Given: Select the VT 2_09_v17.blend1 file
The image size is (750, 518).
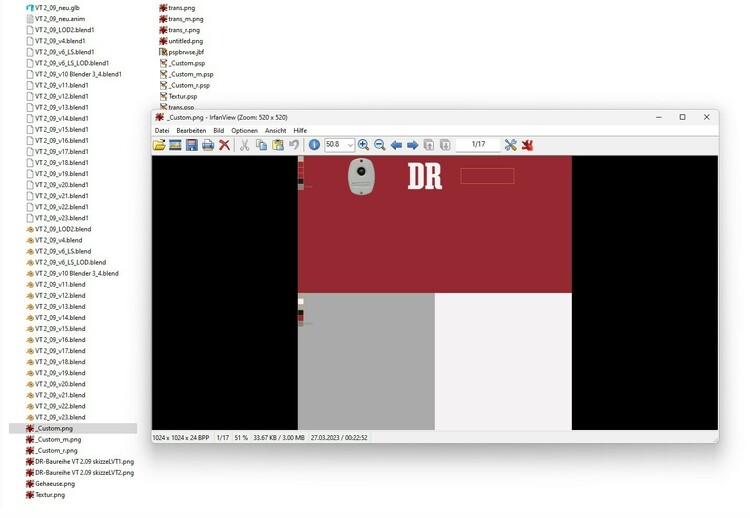Looking at the screenshot, I should pyautogui.click(x=61, y=152).
